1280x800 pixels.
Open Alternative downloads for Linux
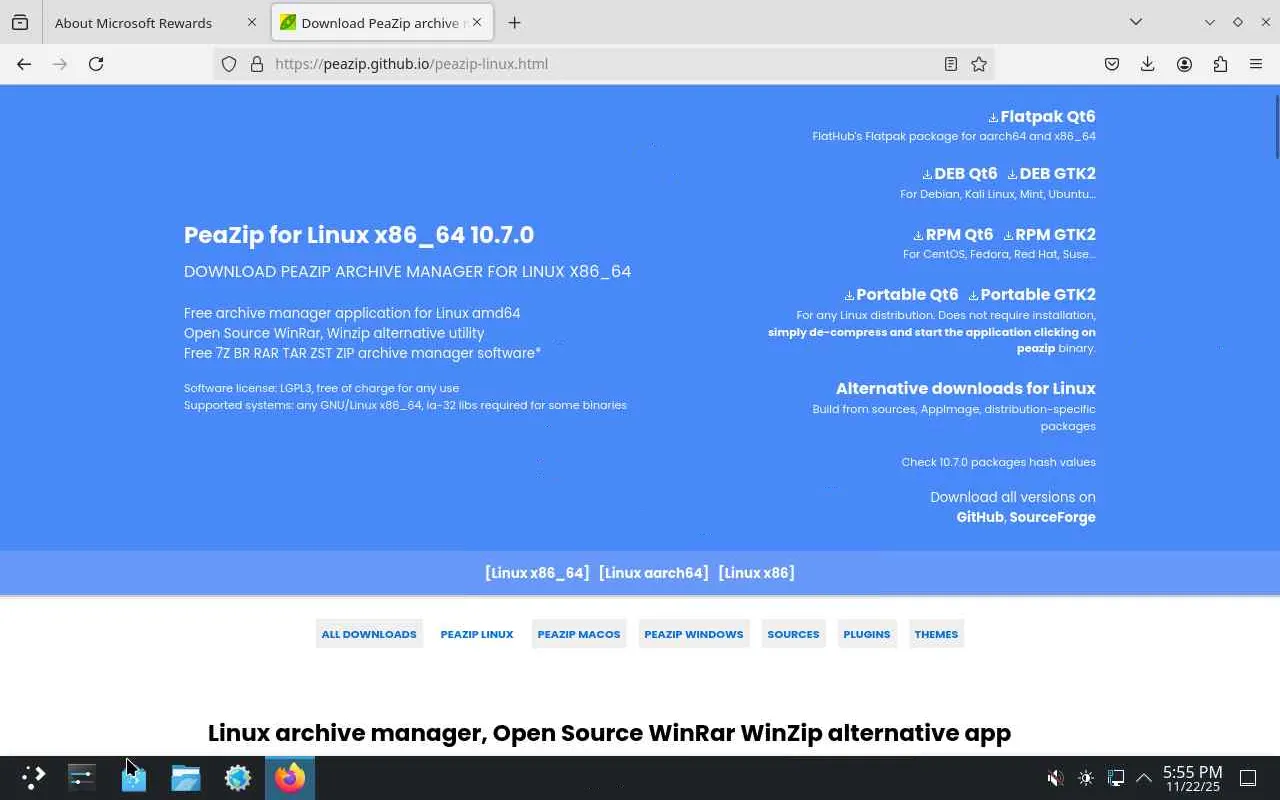966,388
